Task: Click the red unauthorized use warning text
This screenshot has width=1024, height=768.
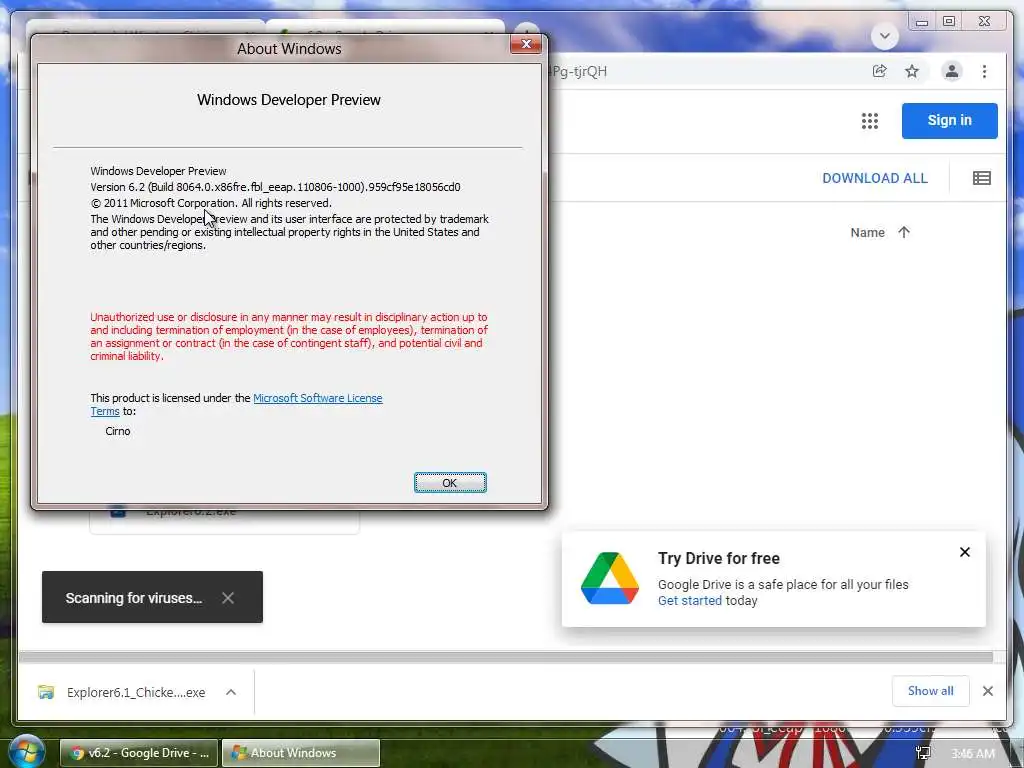Action: pos(289,336)
